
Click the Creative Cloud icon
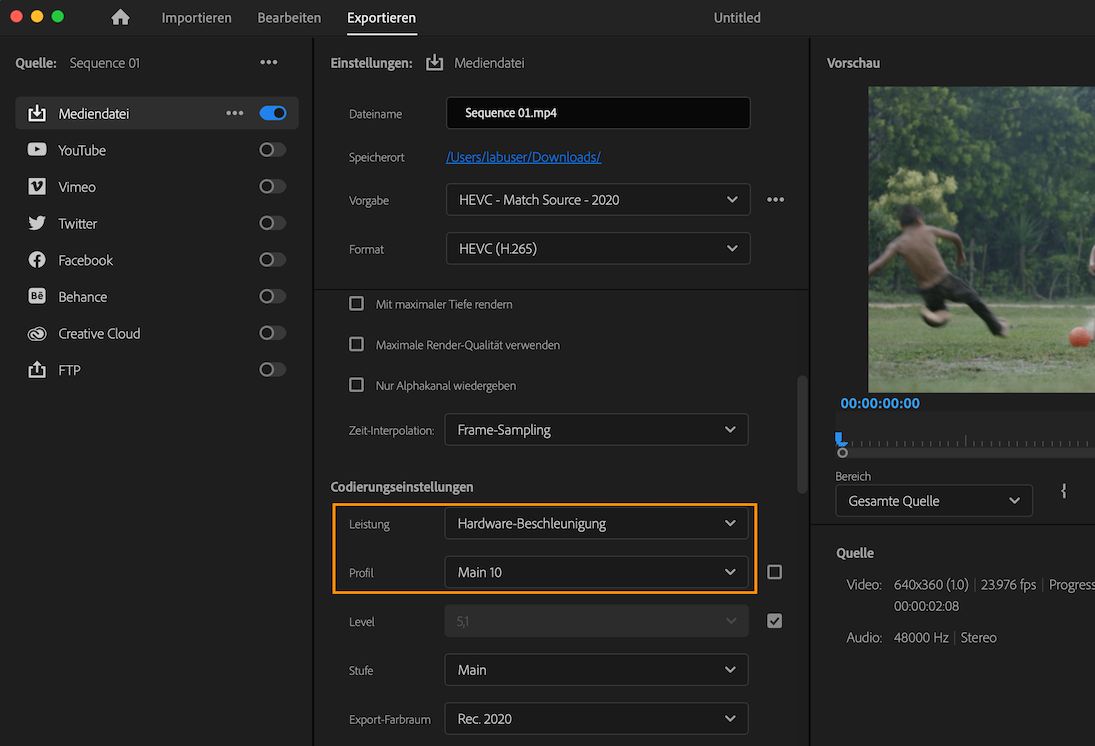[x=37, y=334]
